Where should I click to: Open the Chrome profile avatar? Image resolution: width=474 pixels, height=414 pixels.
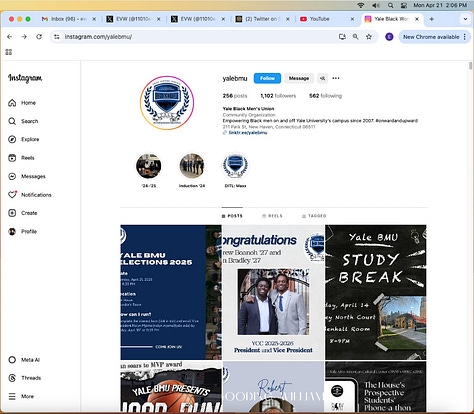[x=389, y=37]
